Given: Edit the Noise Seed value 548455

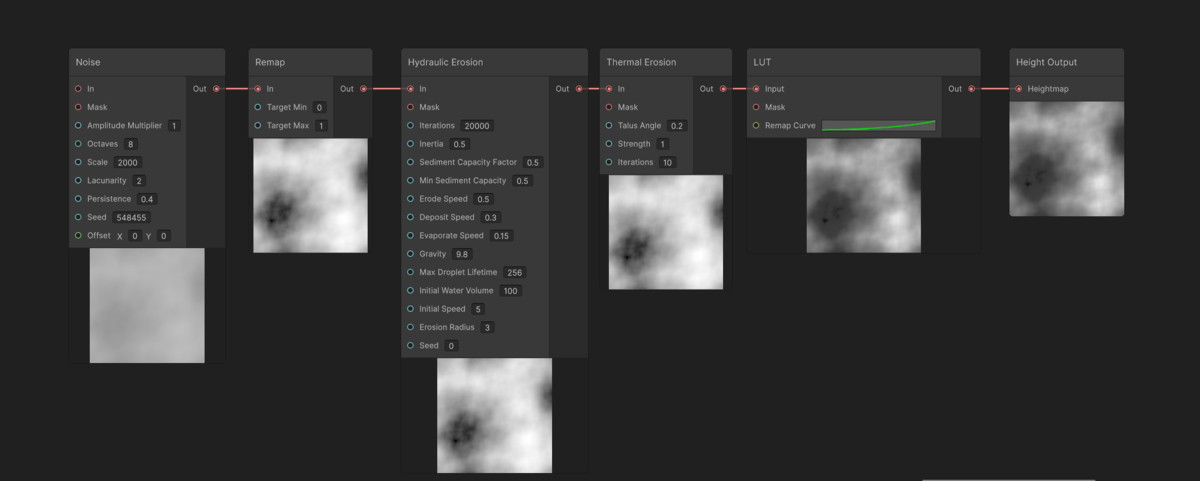Looking at the screenshot, I should tap(131, 217).
